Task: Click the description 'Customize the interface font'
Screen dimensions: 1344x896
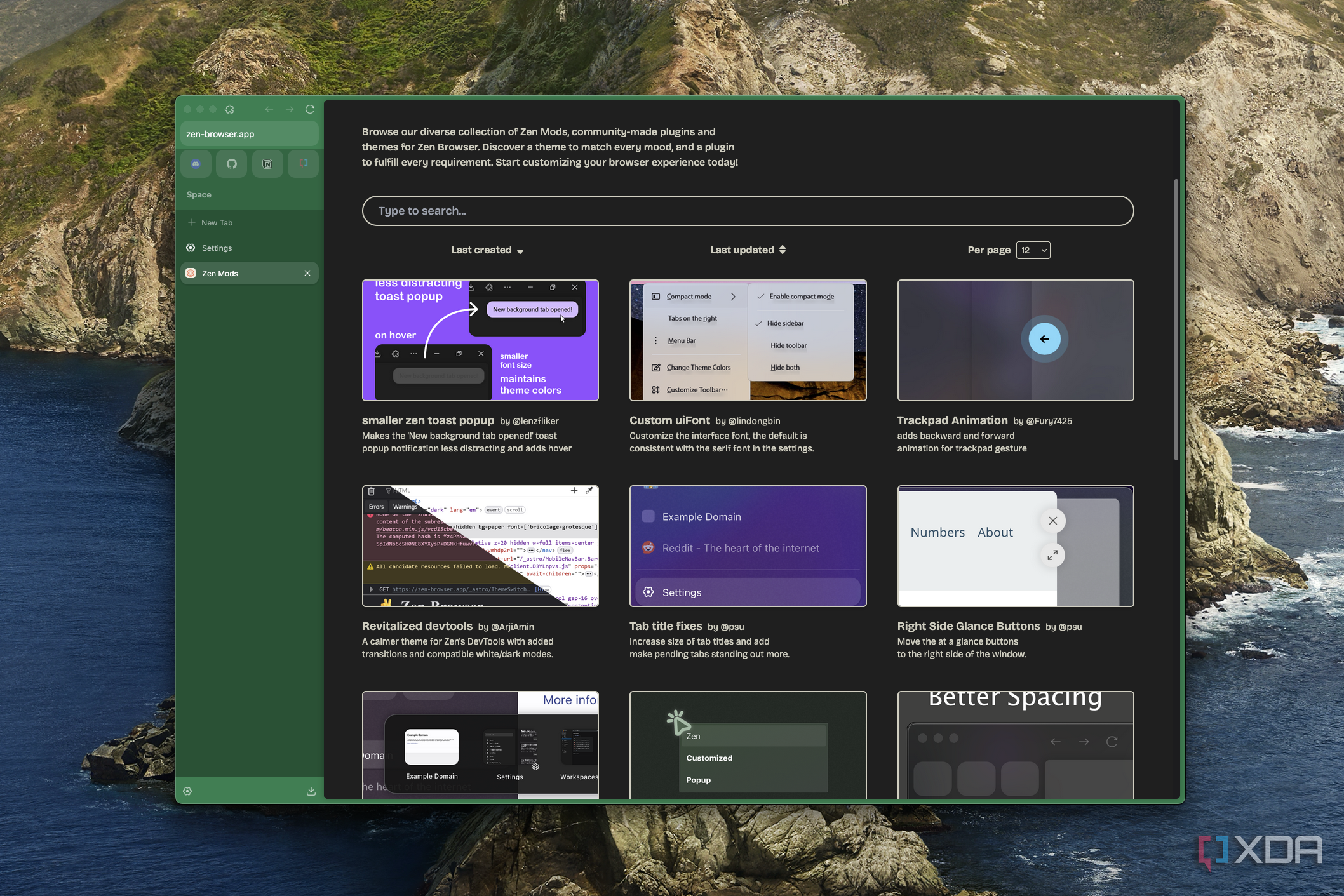Action: [722, 442]
